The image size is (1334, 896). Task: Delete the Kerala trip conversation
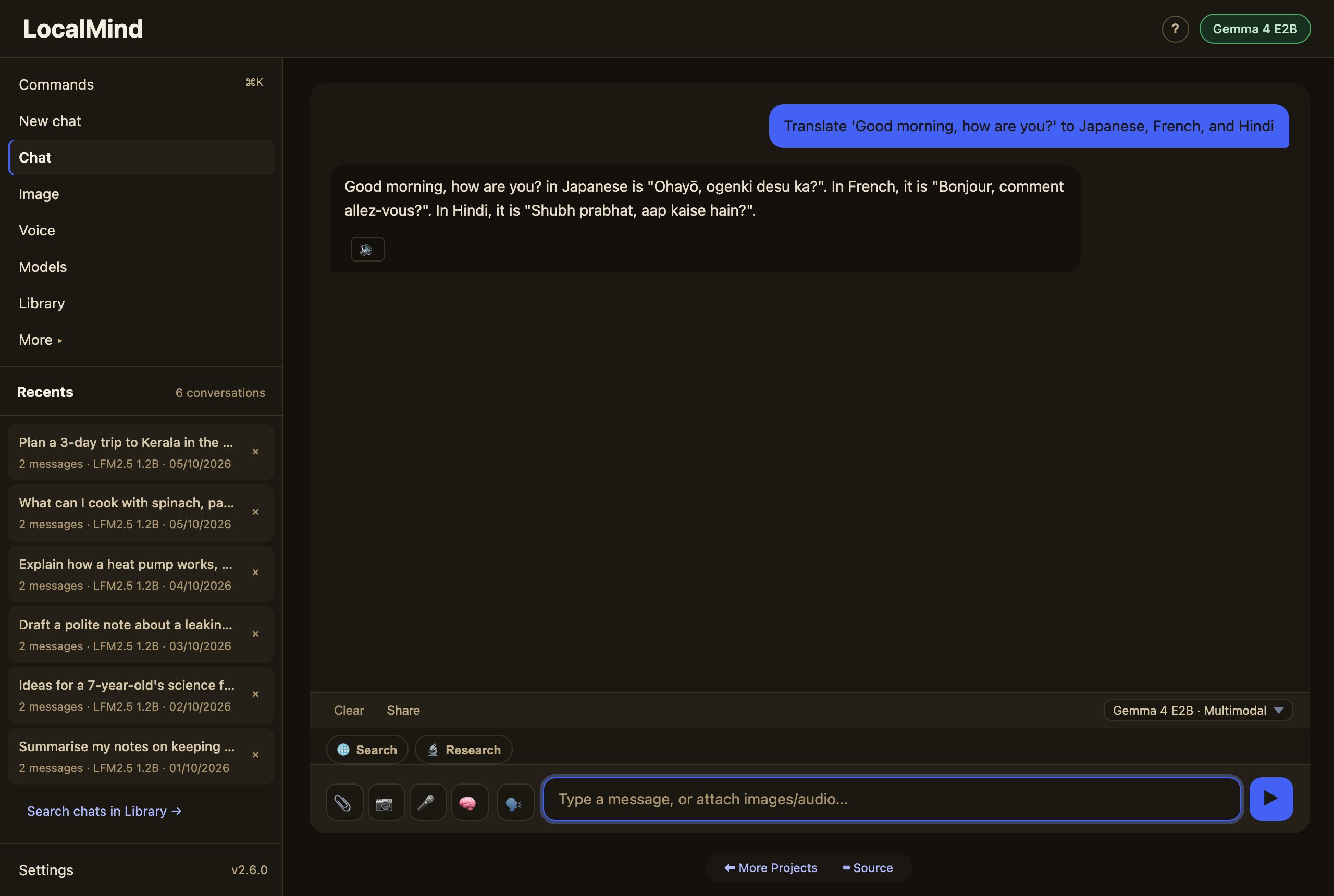point(255,452)
